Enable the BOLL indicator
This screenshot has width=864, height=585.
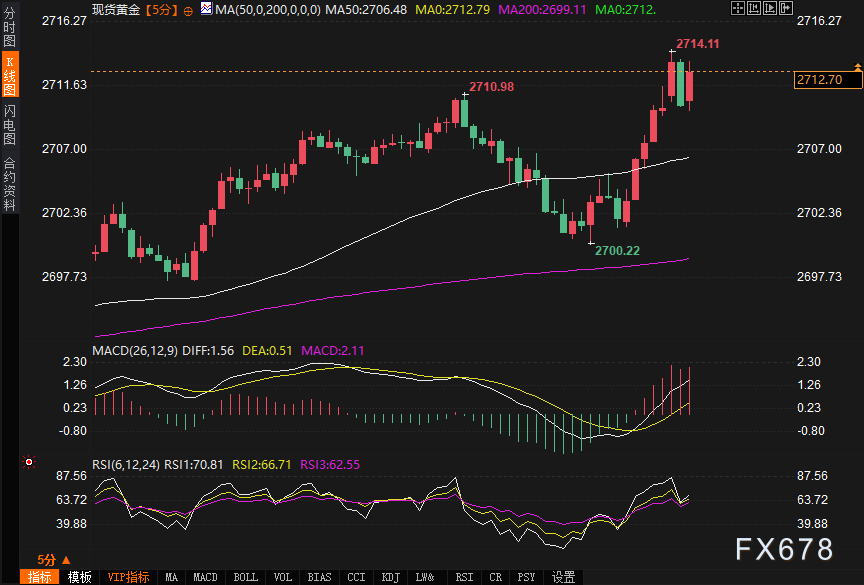tap(245, 577)
